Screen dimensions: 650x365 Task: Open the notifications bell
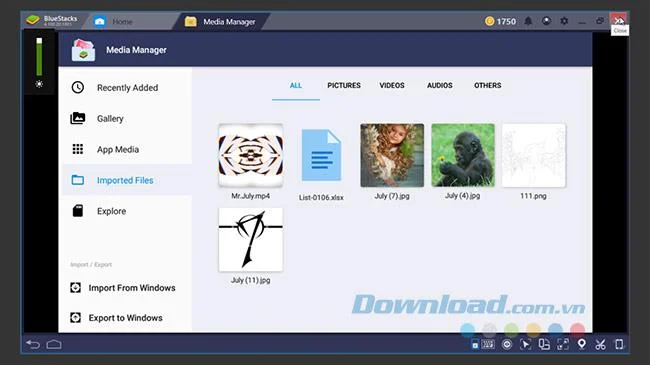tap(528, 21)
